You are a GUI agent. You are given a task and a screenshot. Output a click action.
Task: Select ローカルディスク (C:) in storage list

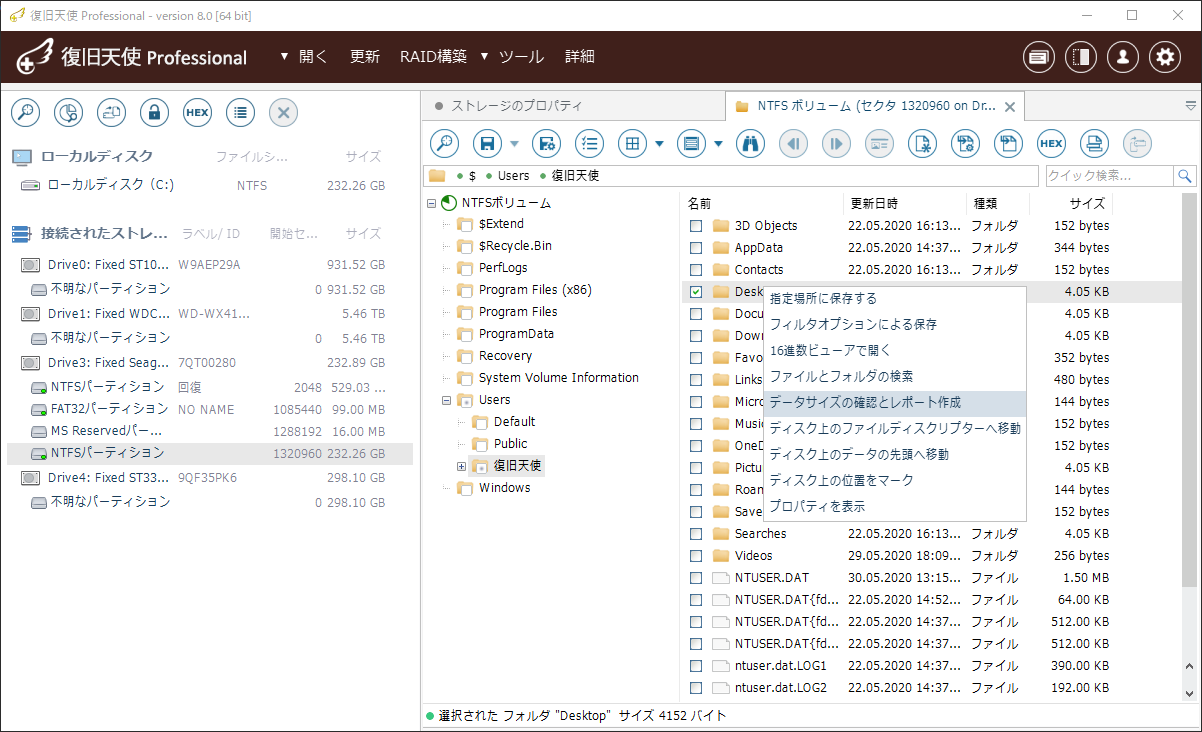coord(210,186)
